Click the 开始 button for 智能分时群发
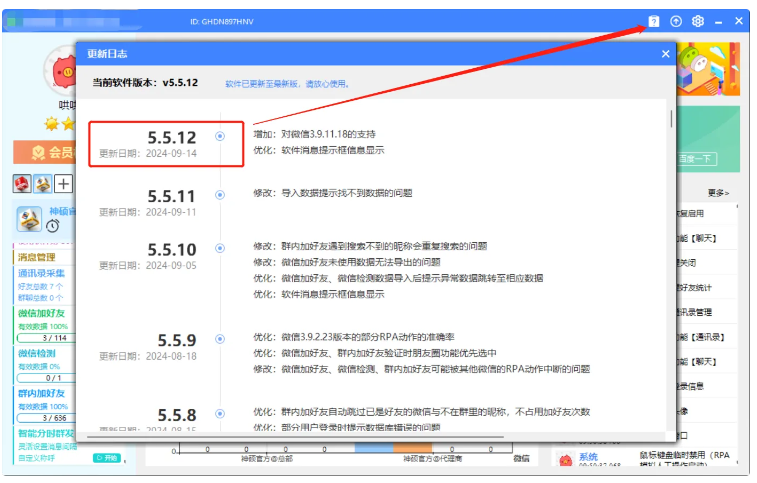The image size is (757, 483). [107, 458]
